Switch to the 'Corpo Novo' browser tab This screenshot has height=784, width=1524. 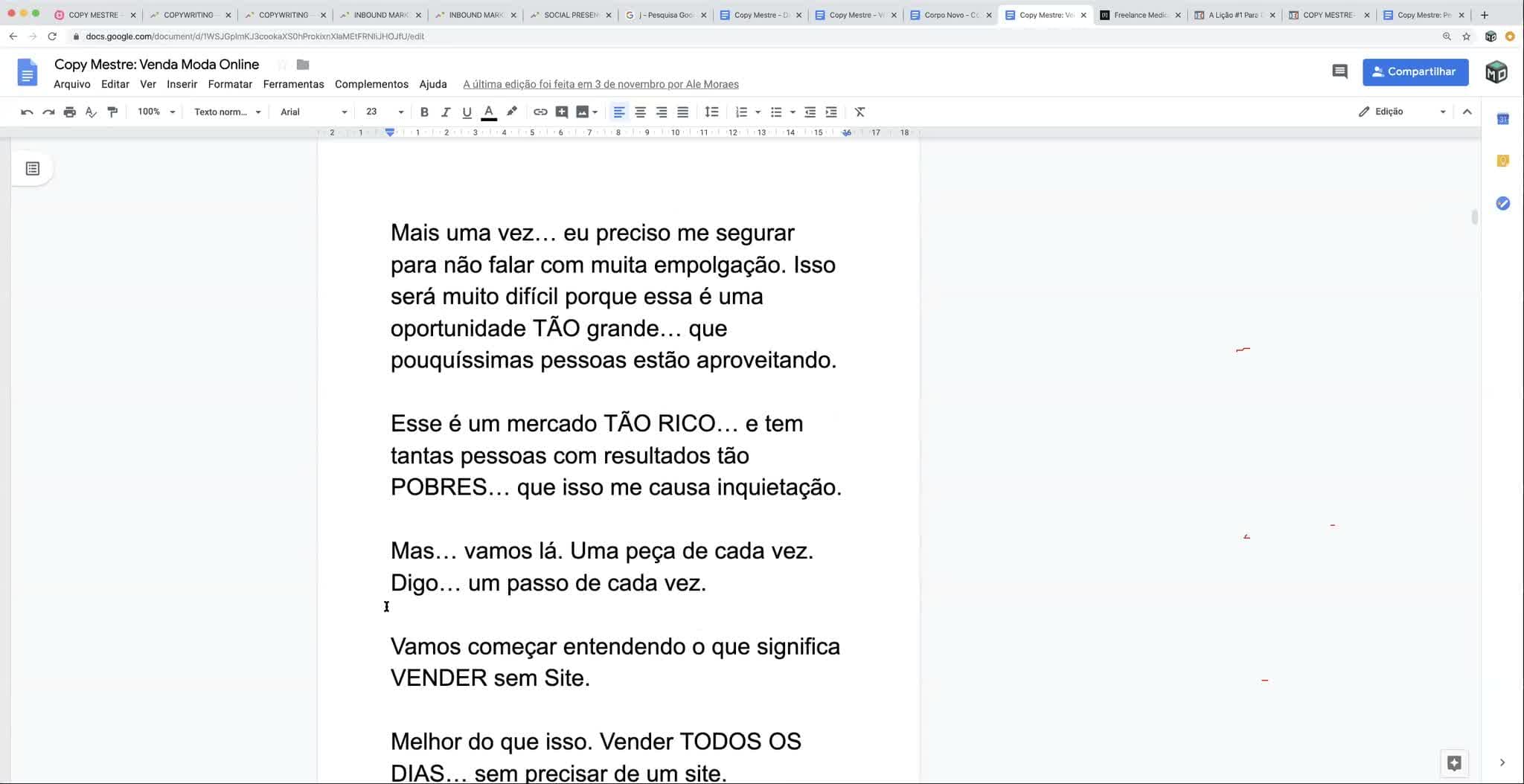[952, 15]
